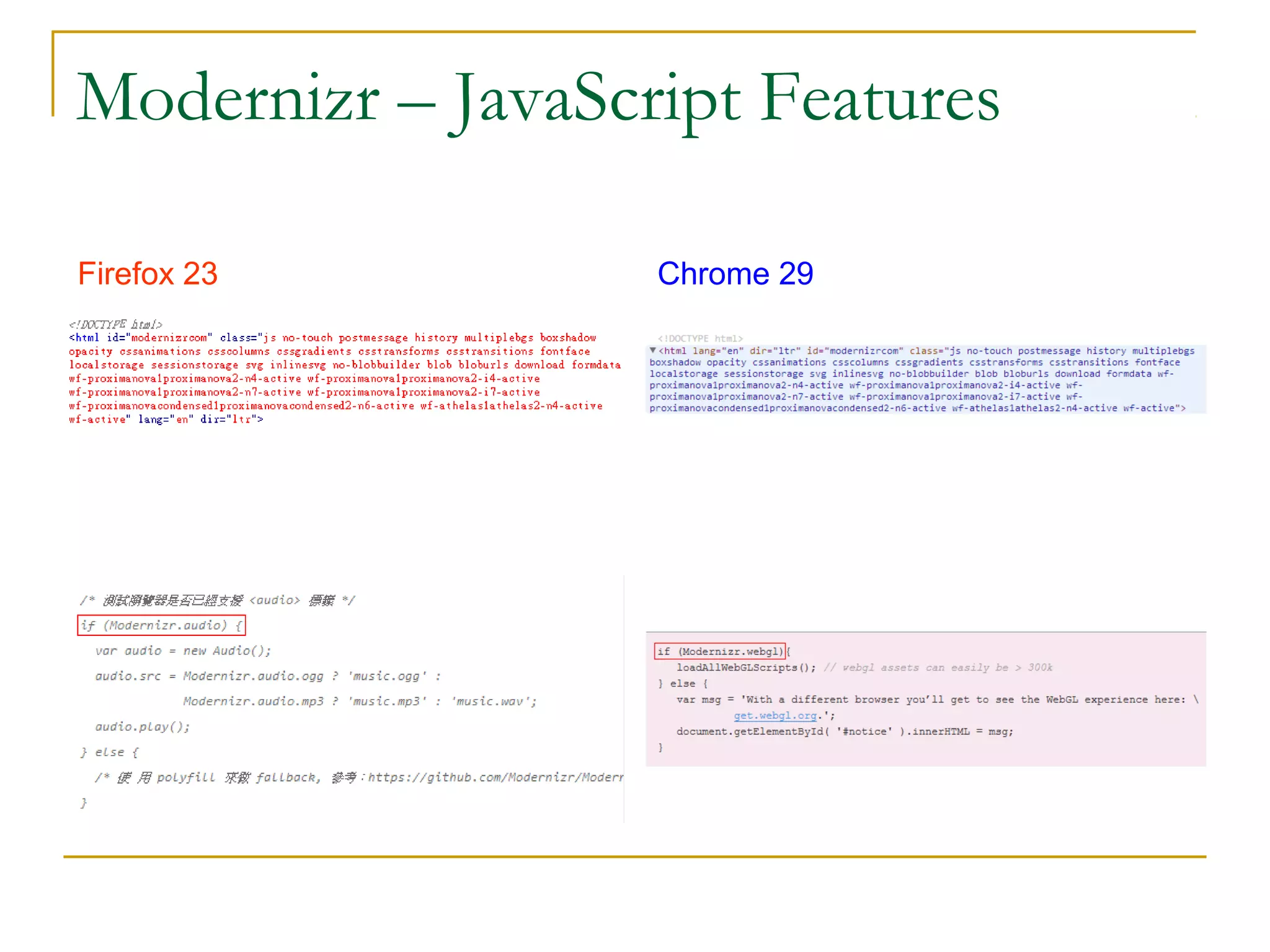Click the audio.play(); line
This screenshot has height=952, width=1270.
(143, 726)
